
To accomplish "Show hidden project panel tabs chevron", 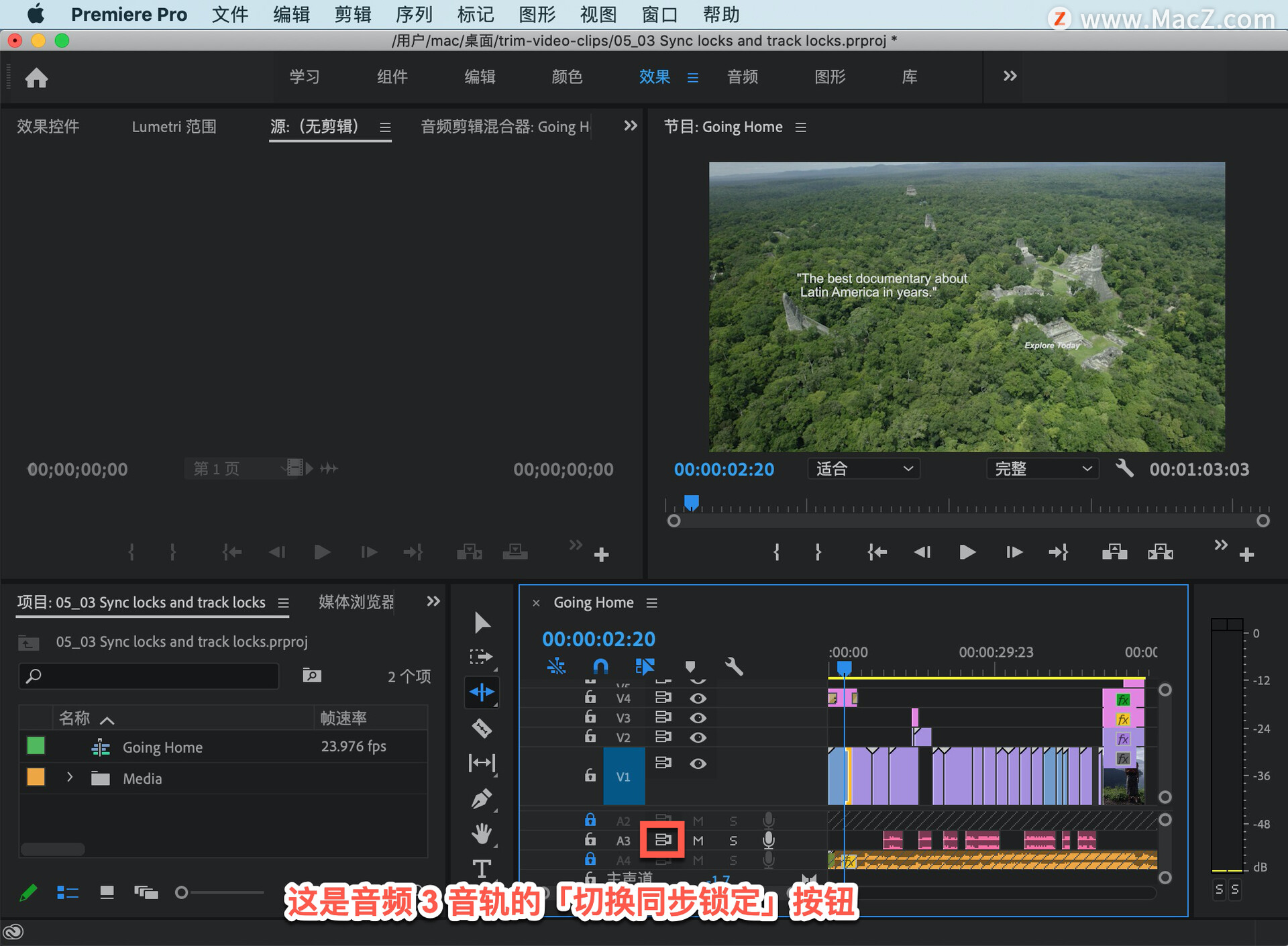I will 433,601.
